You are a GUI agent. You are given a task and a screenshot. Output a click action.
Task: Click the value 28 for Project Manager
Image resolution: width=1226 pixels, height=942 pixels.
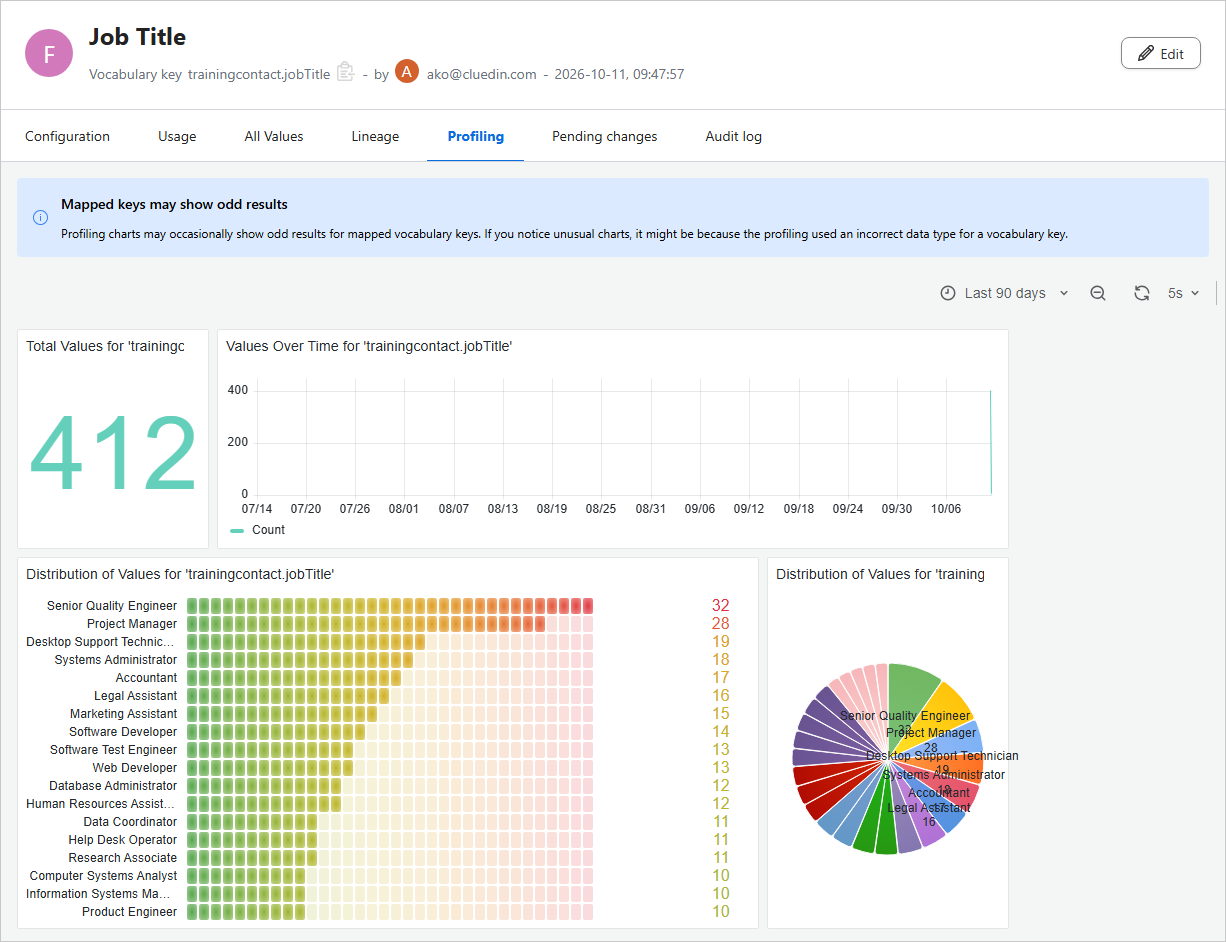click(x=721, y=624)
